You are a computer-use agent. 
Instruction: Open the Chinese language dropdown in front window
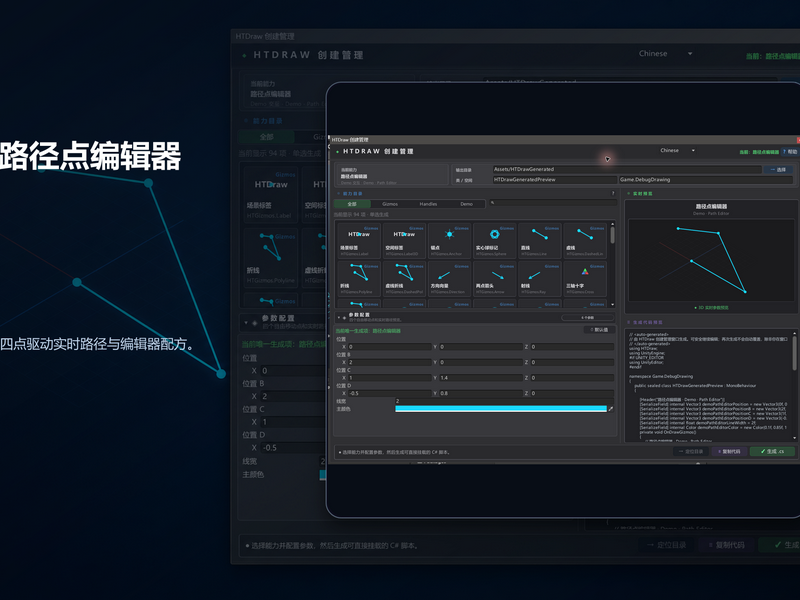[x=677, y=151]
